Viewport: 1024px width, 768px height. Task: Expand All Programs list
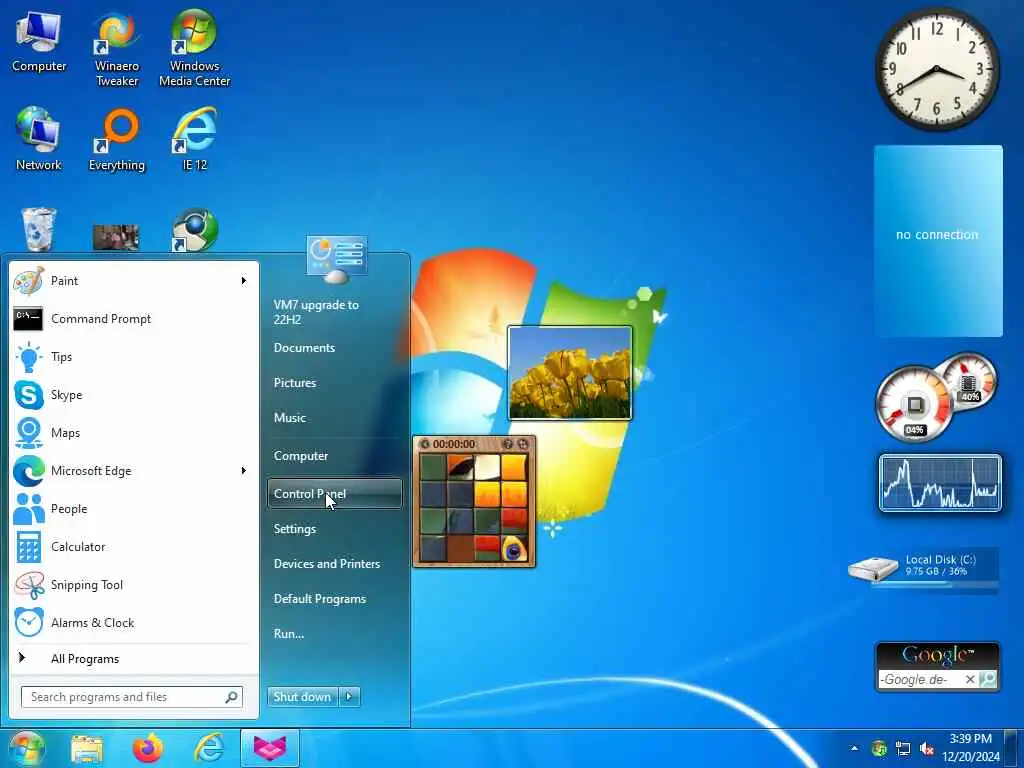134,659
